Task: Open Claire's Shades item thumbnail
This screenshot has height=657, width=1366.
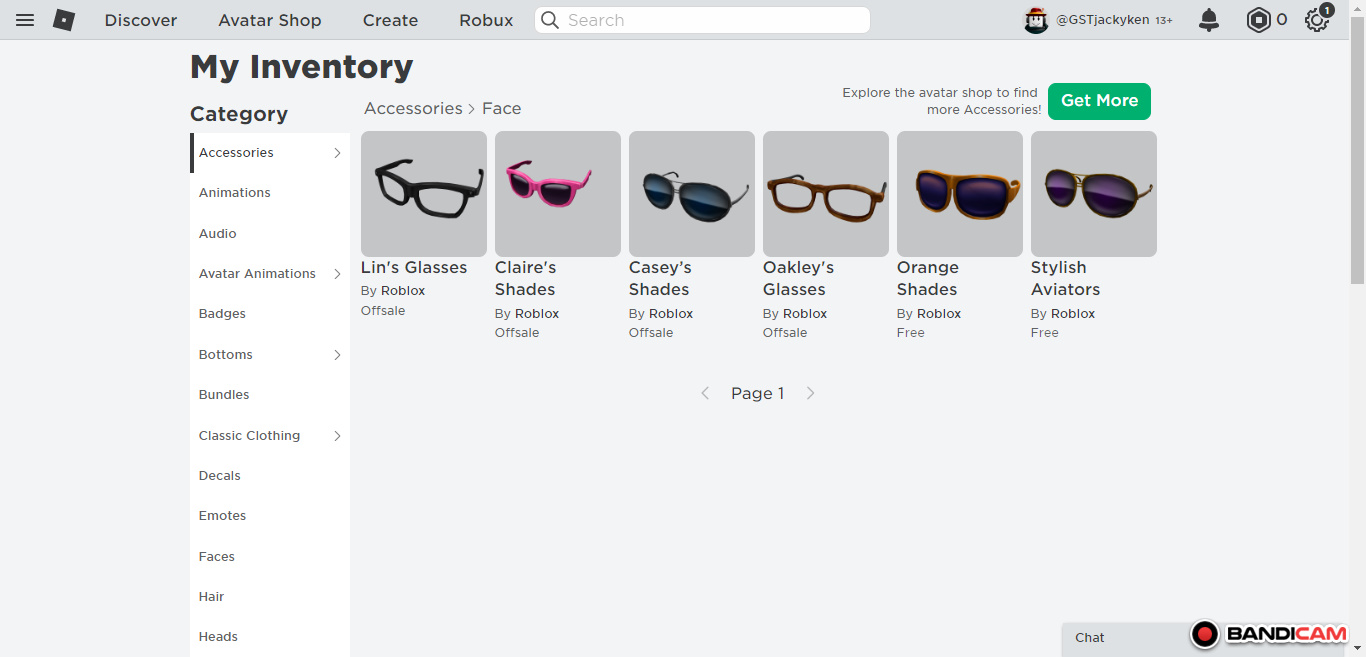Action: coord(558,194)
